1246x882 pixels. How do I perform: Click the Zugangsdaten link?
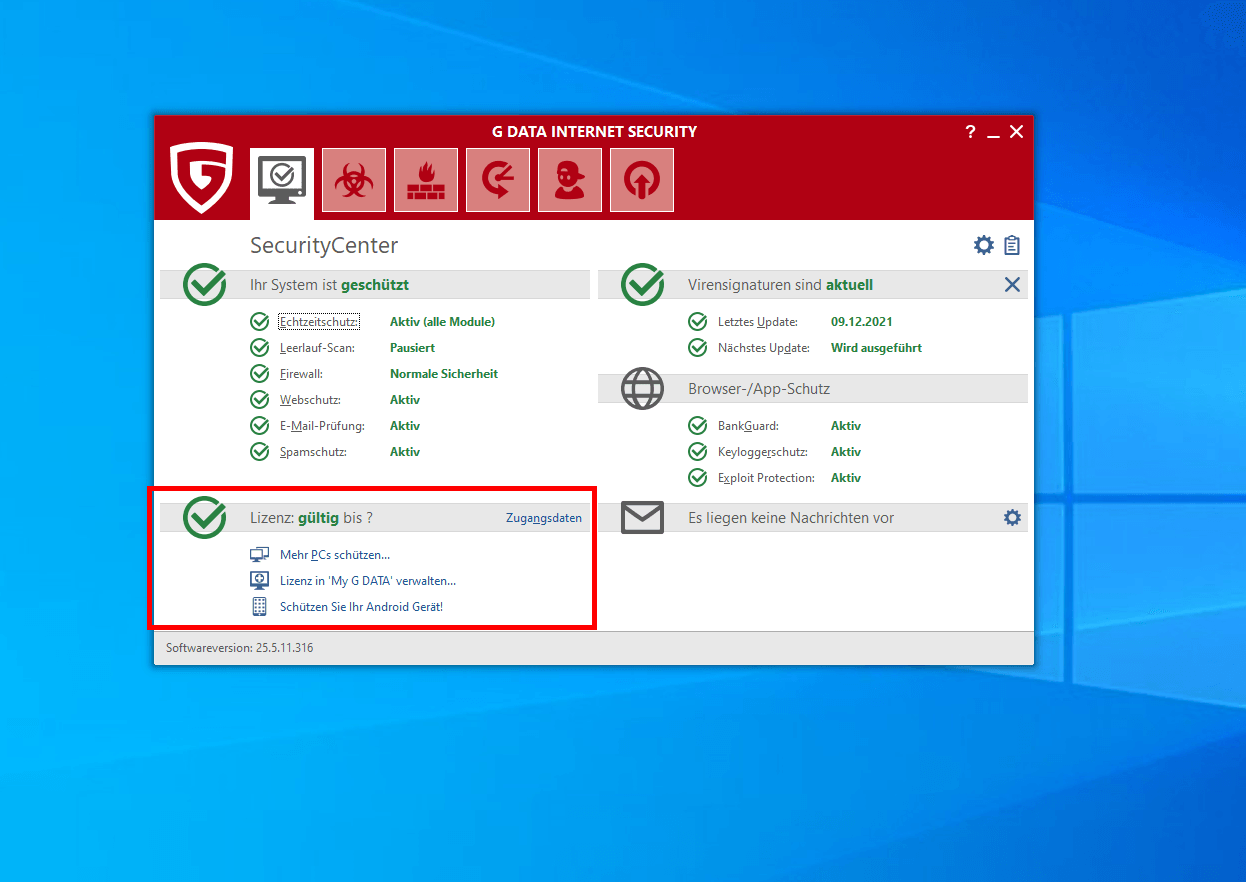543,518
